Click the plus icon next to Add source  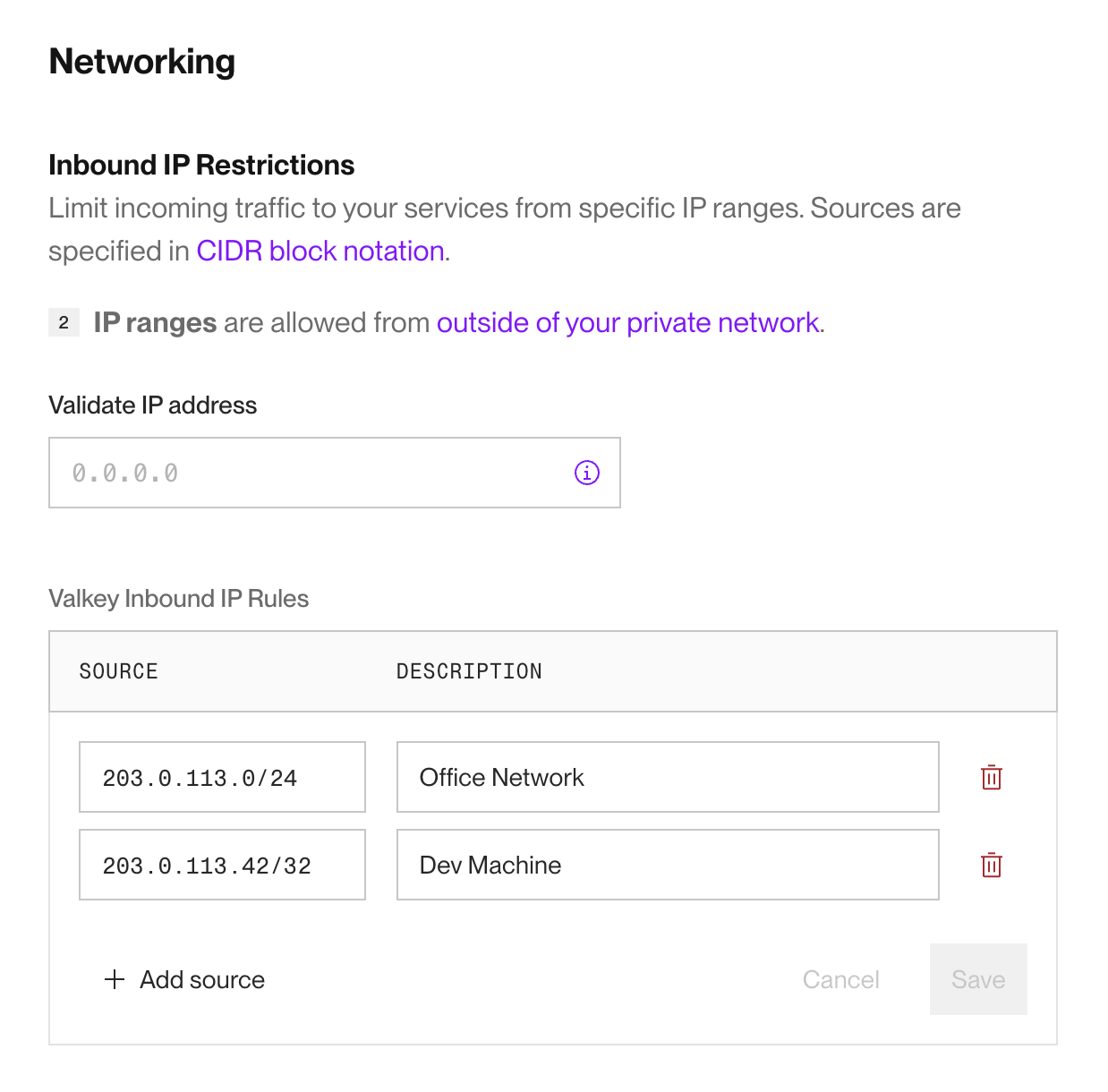click(114, 979)
